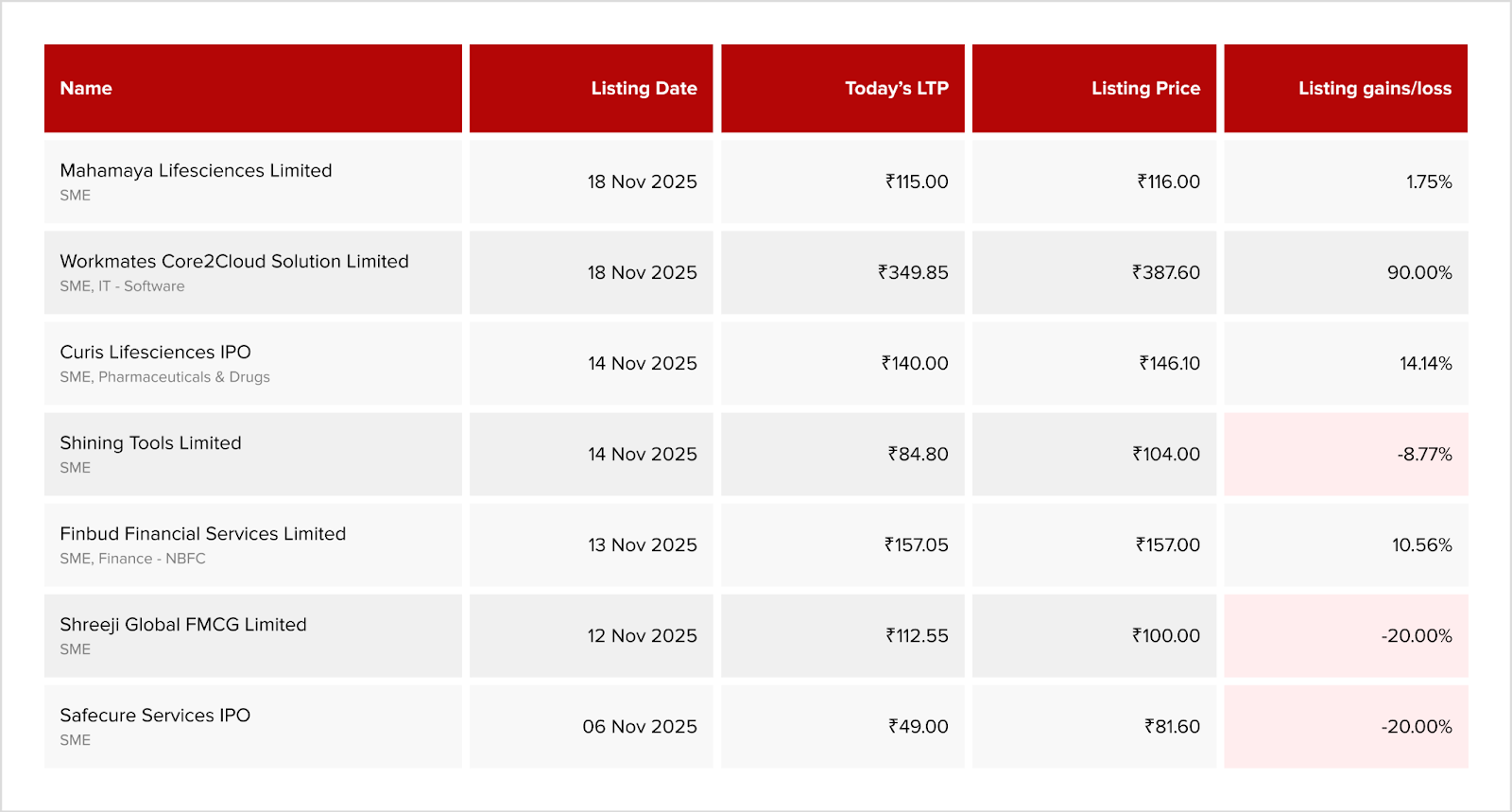Click the ₹349.85 LTP value
This screenshot has width=1512, height=812.
913,273
